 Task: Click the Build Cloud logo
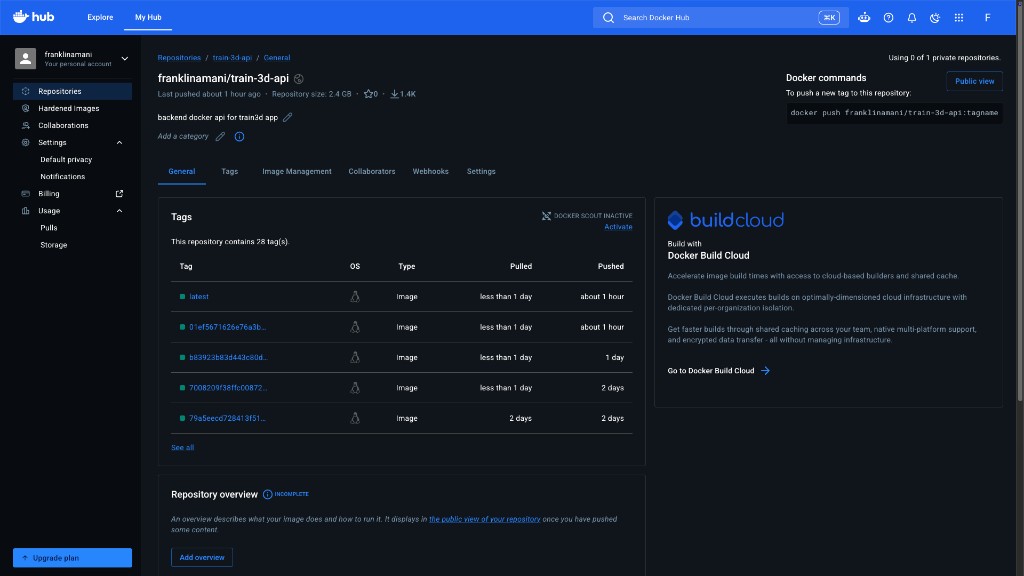726,220
